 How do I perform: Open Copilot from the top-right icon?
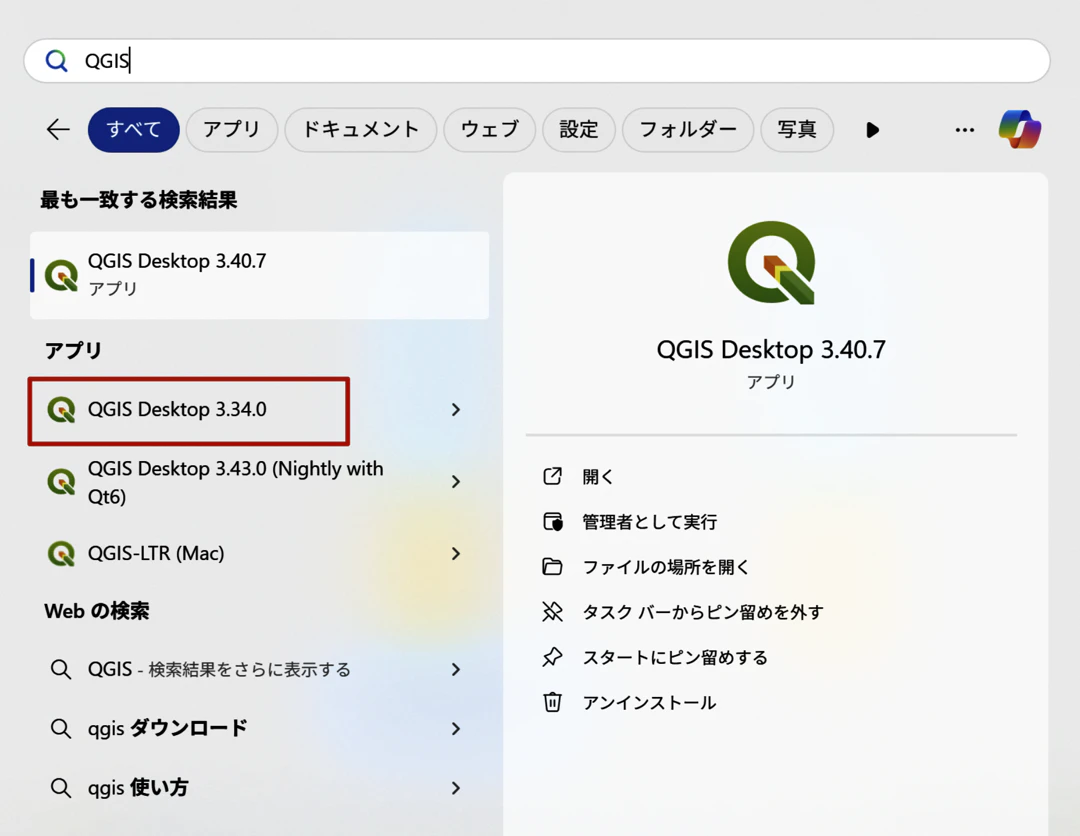click(1019, 129)
